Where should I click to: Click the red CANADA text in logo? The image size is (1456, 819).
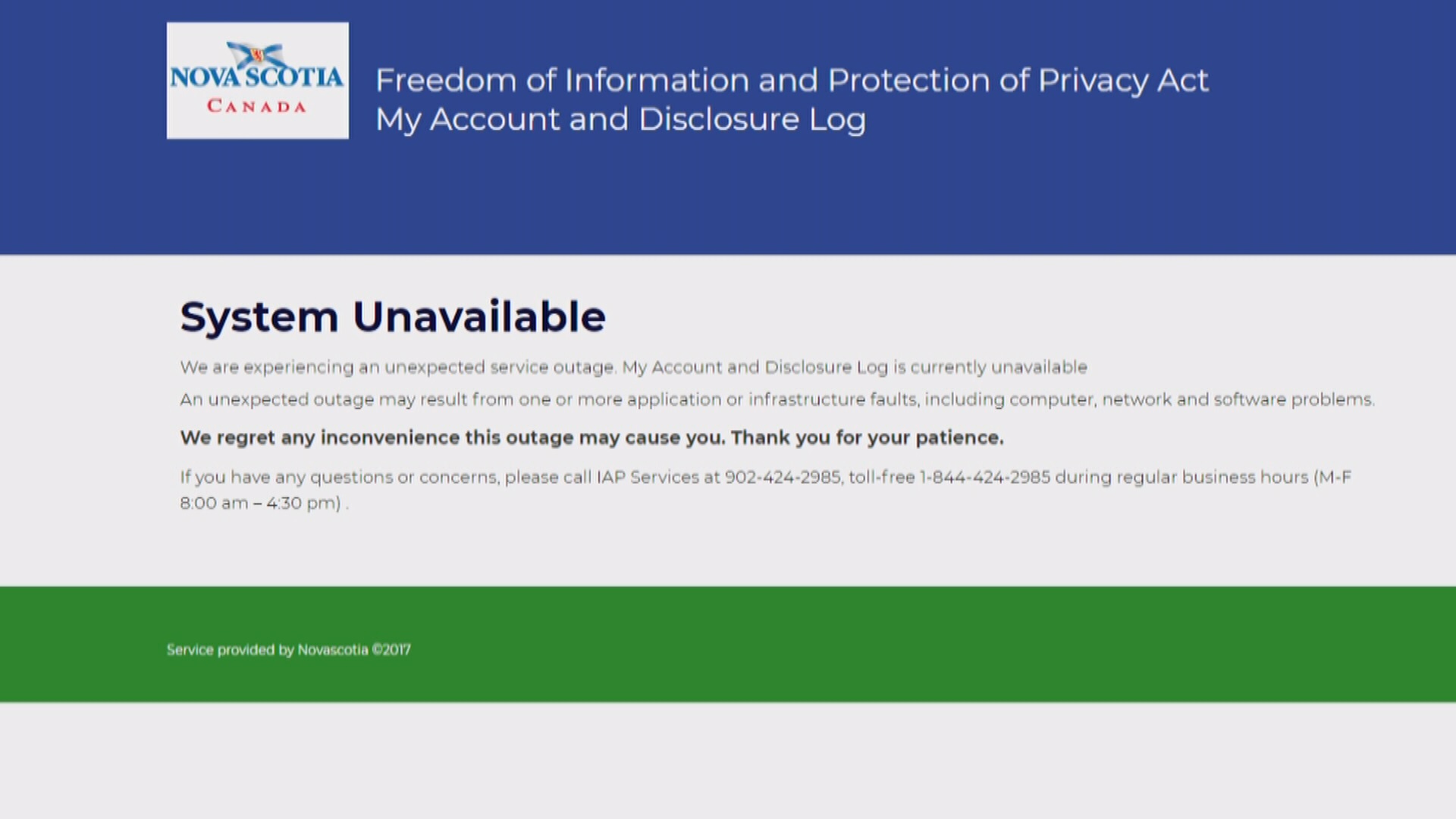(x=257, y=107)
